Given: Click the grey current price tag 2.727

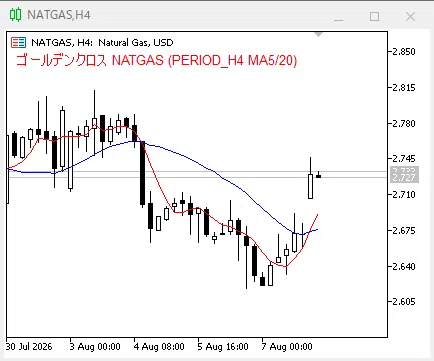Looking at the screenshot, I should coord(404,178).
